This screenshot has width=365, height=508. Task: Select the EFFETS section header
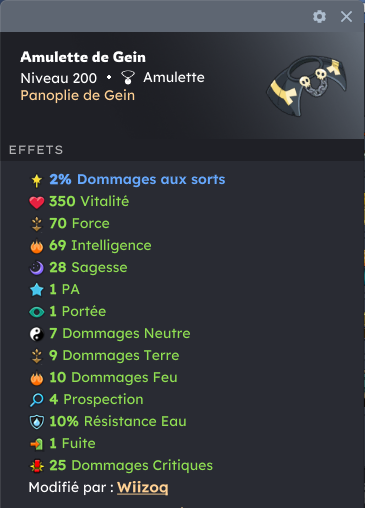click(36, 150)
